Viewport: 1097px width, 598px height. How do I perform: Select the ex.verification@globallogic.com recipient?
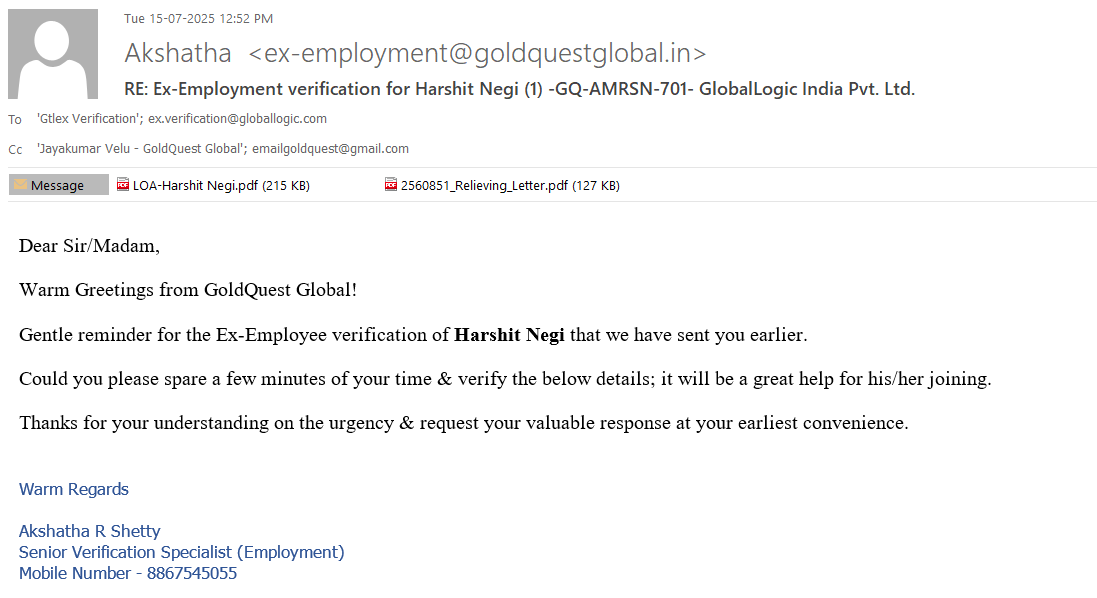pos(238,119)
